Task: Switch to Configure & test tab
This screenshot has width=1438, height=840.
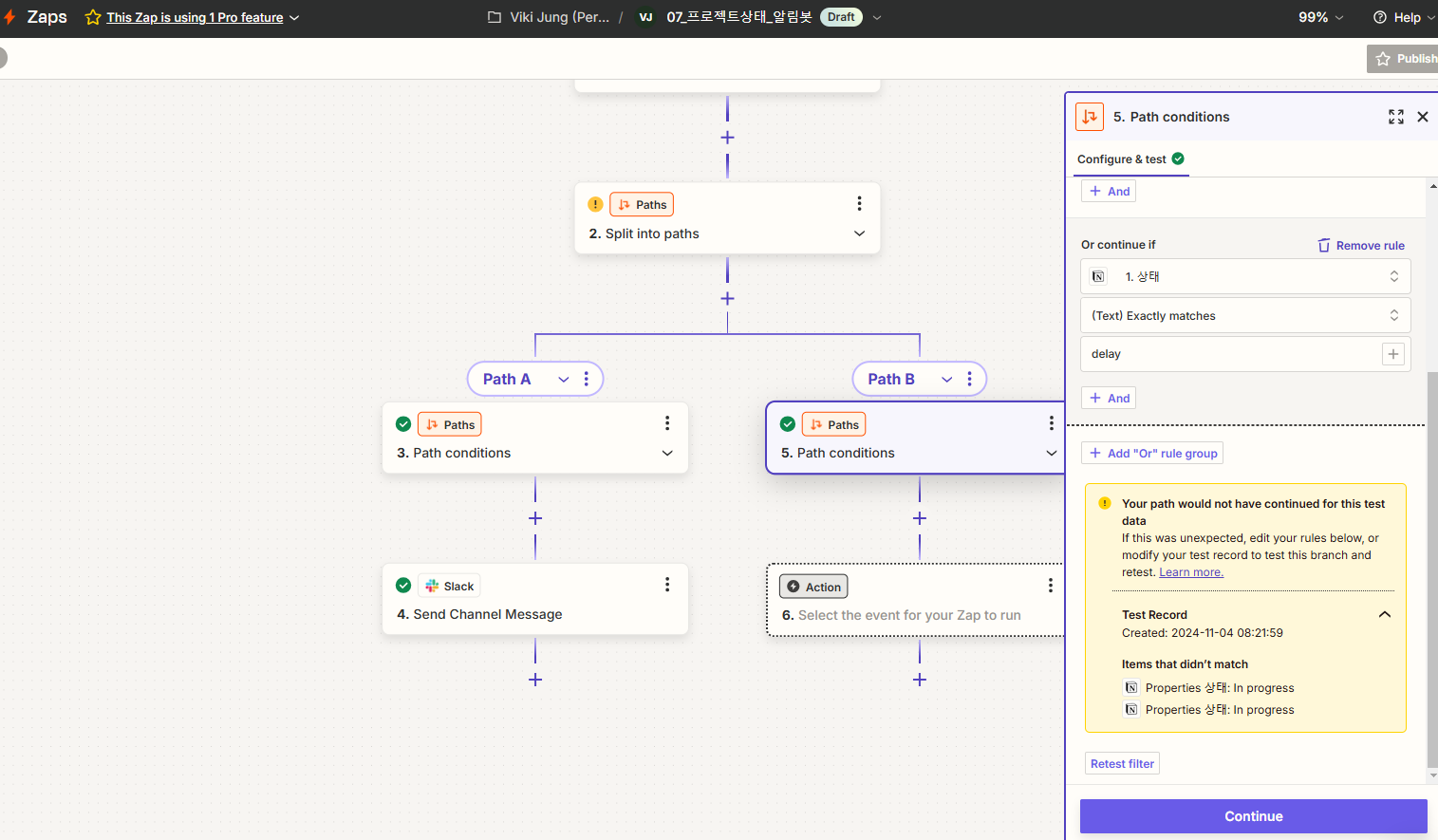Action: click(x=1130, y=159)
